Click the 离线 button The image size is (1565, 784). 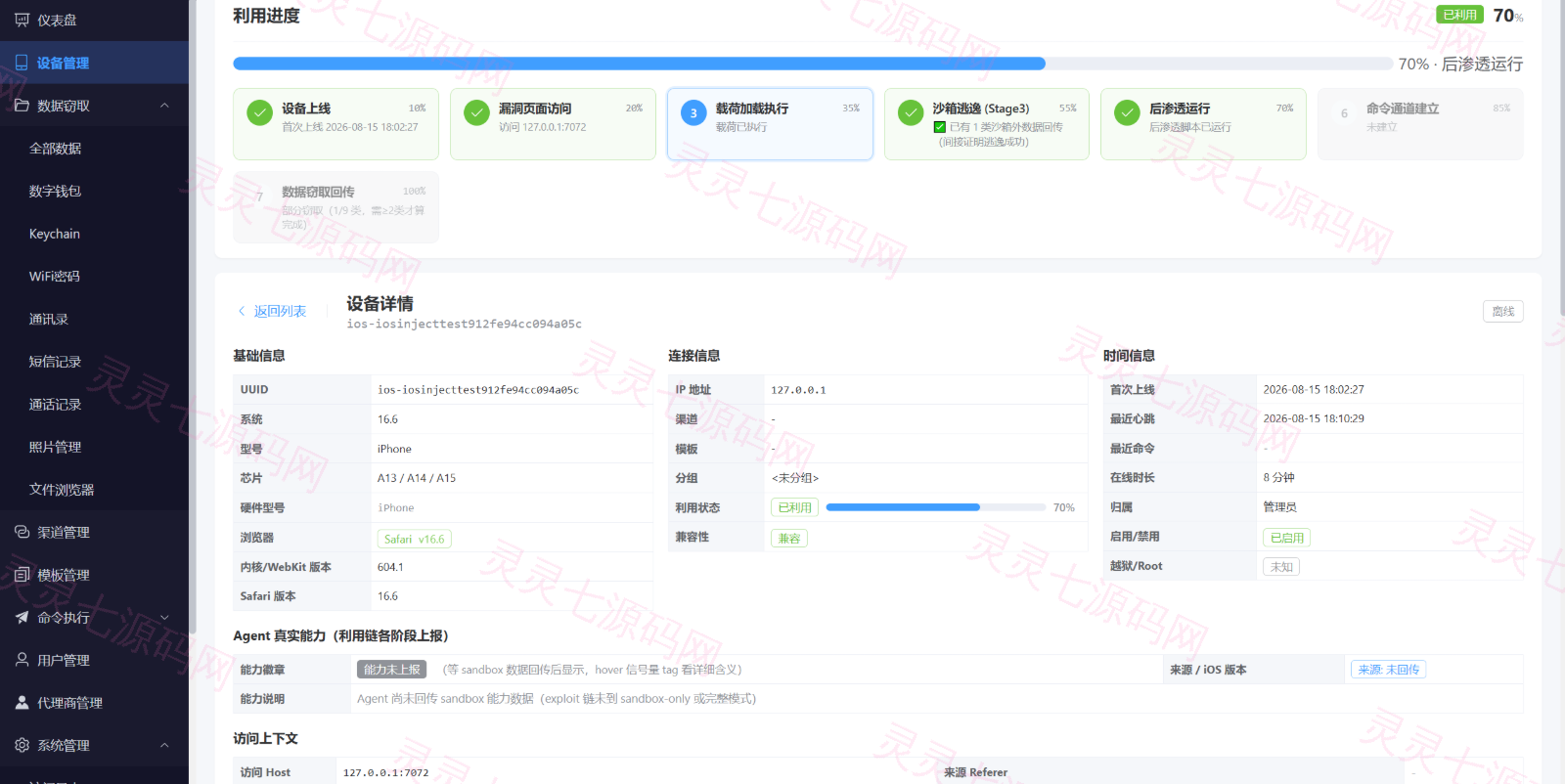(x=1503, y=312)
